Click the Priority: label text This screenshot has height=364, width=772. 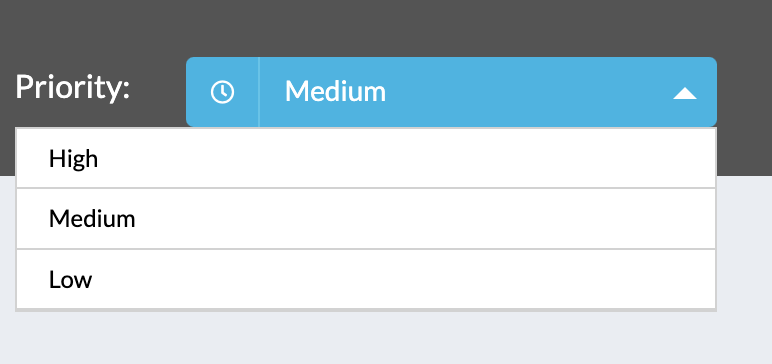tap(72, 87)
